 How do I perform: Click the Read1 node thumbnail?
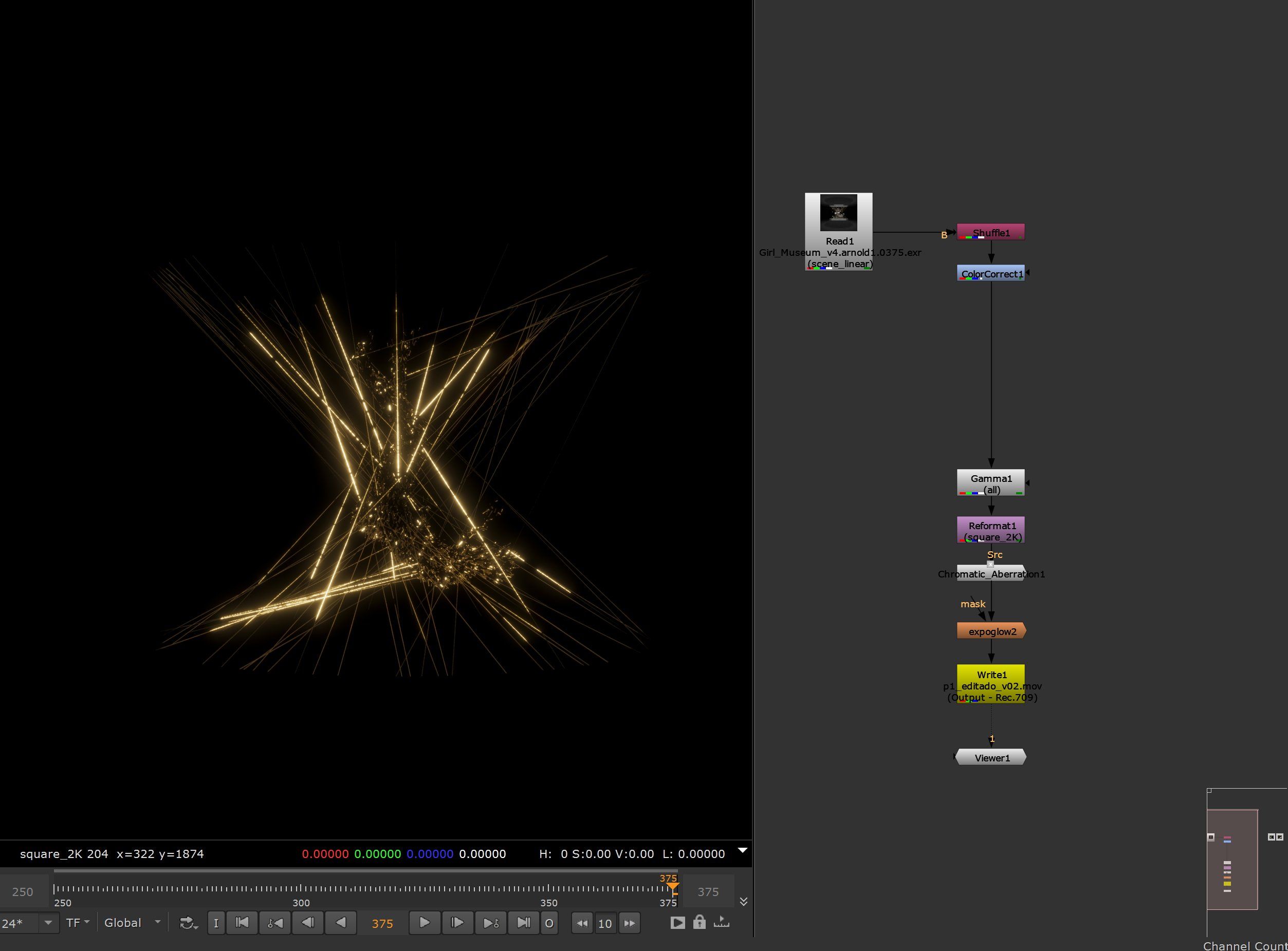(x=838, y=212)
